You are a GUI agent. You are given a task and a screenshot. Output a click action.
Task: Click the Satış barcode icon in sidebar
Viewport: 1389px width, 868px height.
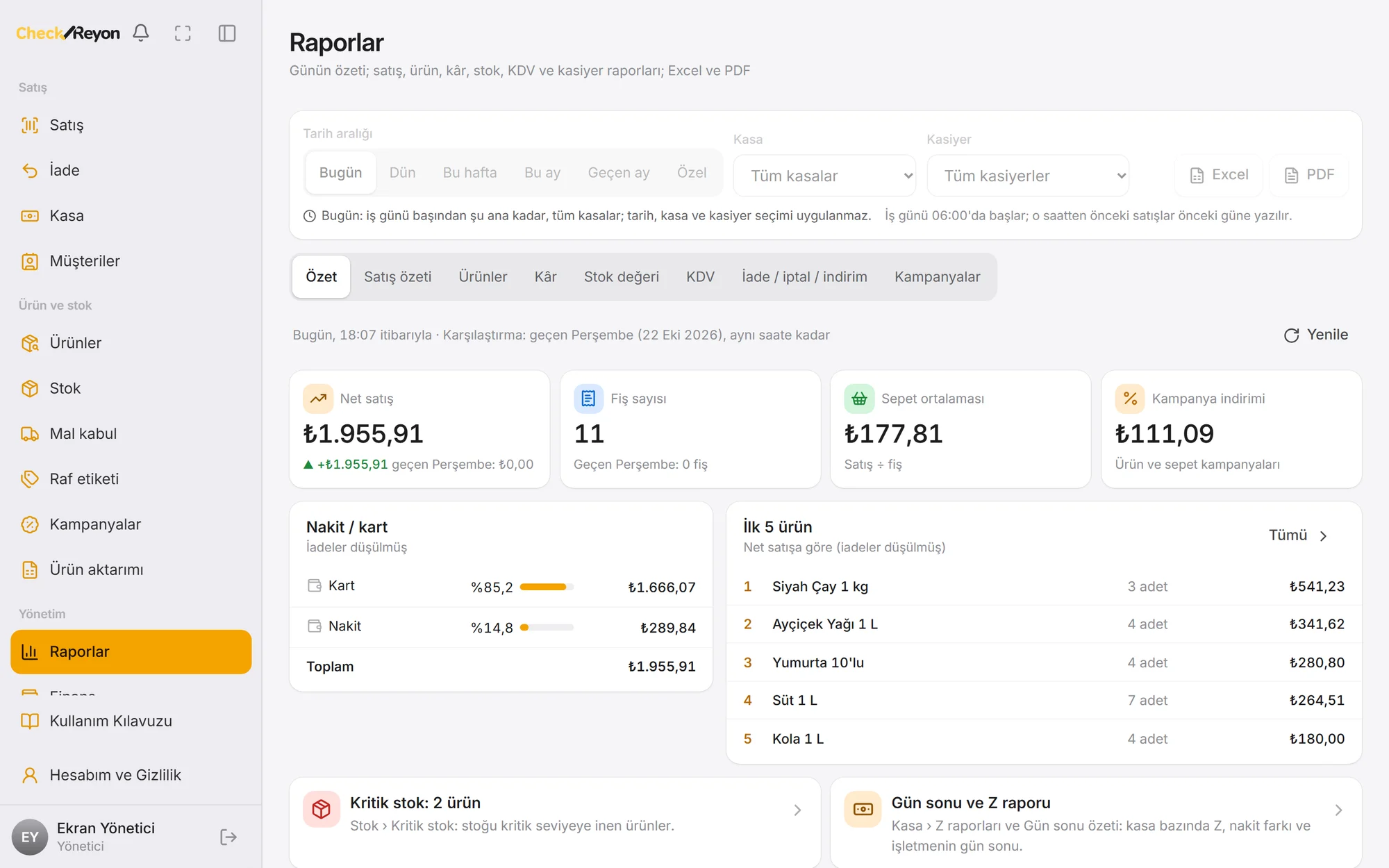coord(30,125)
